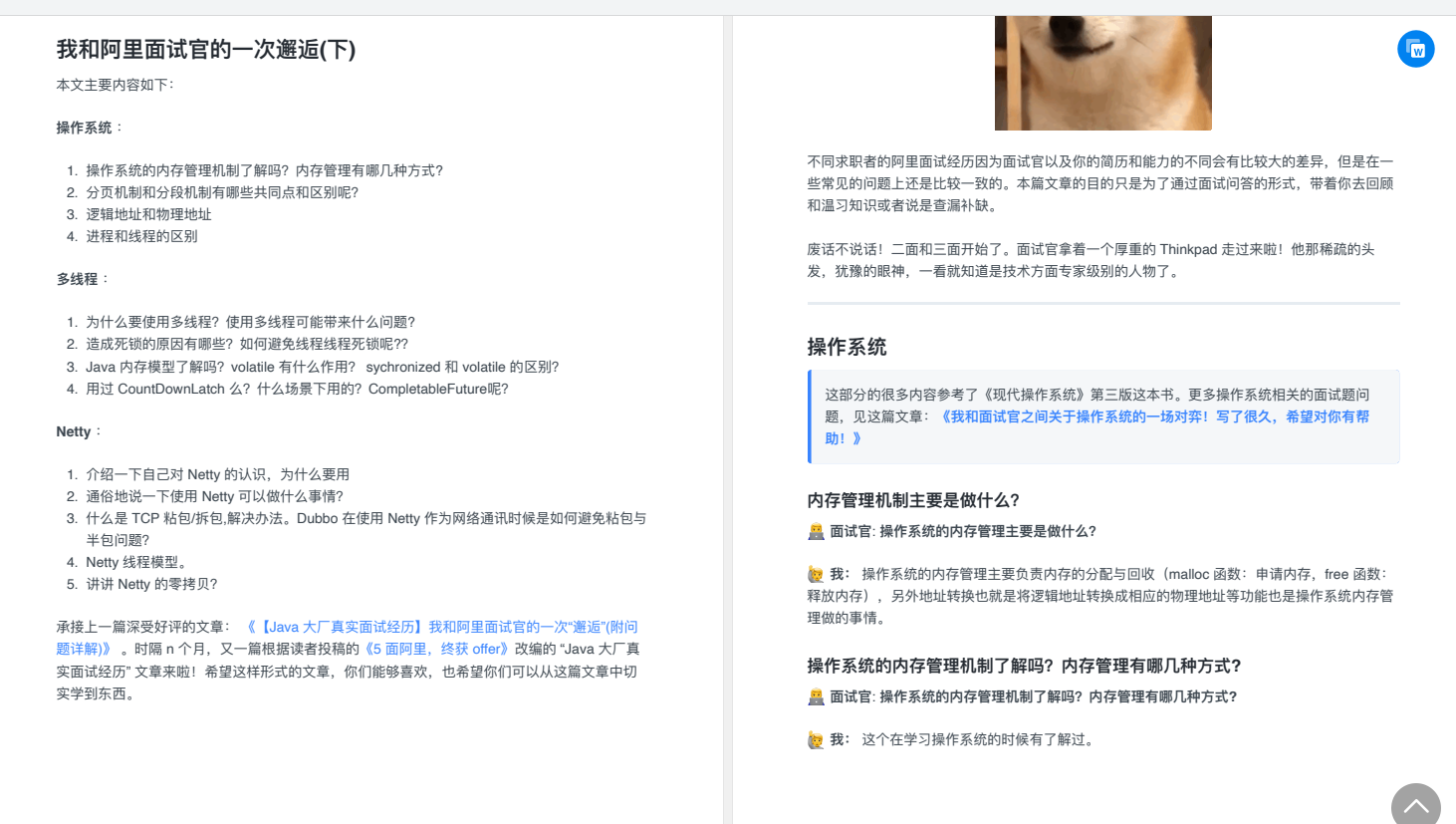Click list item 什么是 TCP 粘包/拆包

[366, 529]
